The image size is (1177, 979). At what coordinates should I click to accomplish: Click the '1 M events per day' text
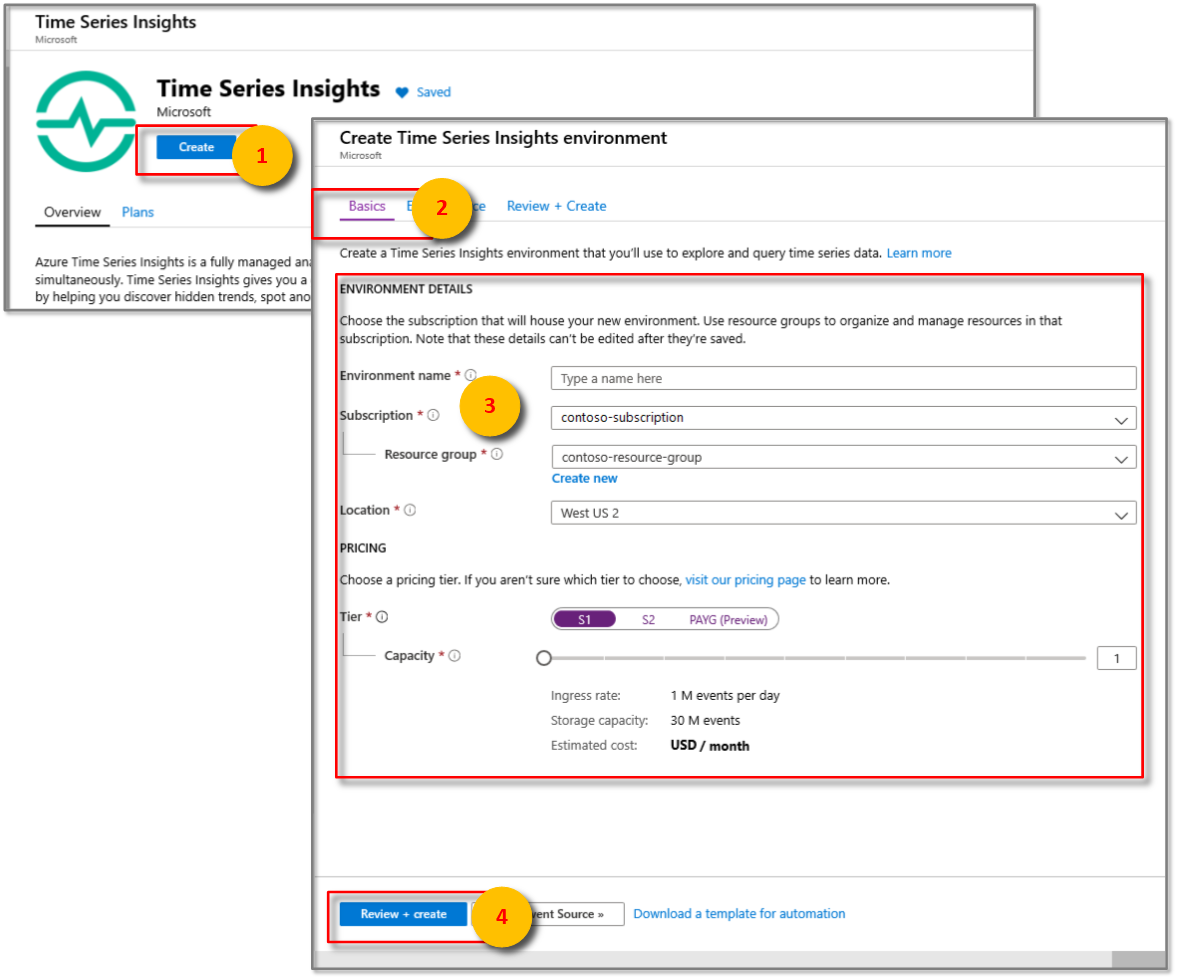[725, 696]
